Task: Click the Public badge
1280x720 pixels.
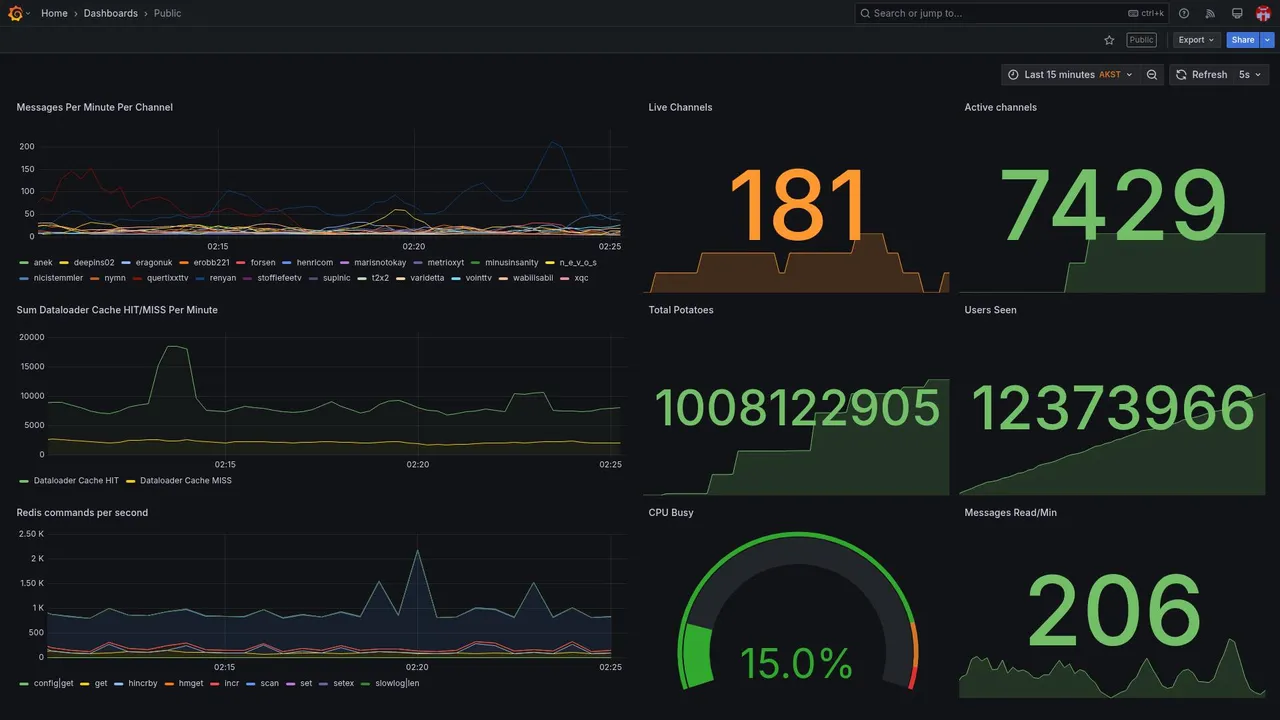Action: 1141,40
